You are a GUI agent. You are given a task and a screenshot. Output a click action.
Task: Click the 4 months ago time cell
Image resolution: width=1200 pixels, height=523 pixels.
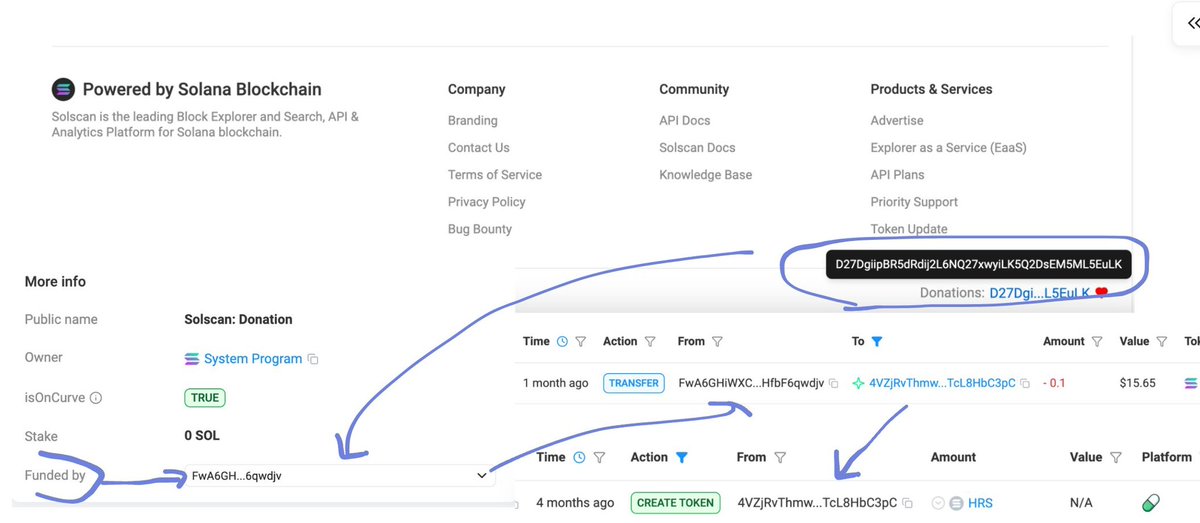tap(575, 503)
